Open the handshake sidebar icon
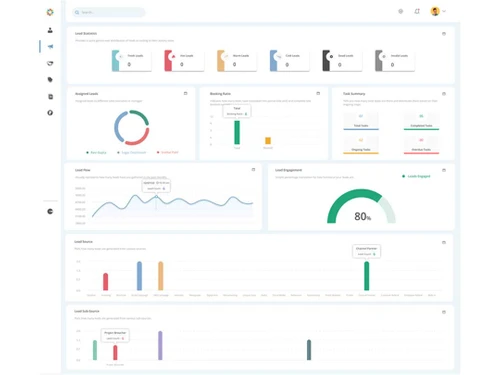This screenshot has height=375, width=500. coord(50,63)
